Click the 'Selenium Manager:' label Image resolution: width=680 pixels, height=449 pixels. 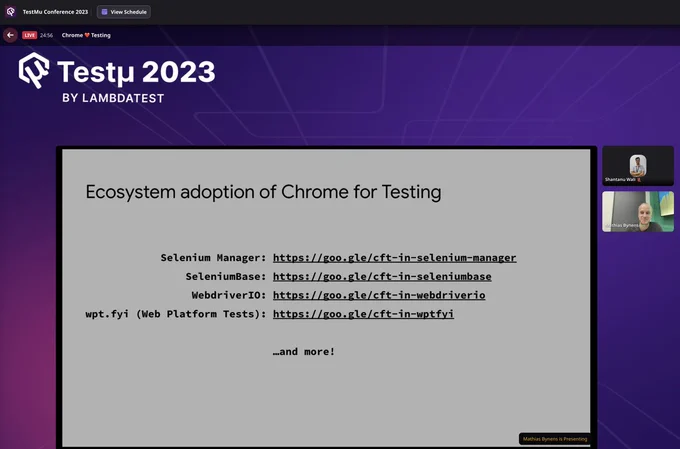coord(213,258)
